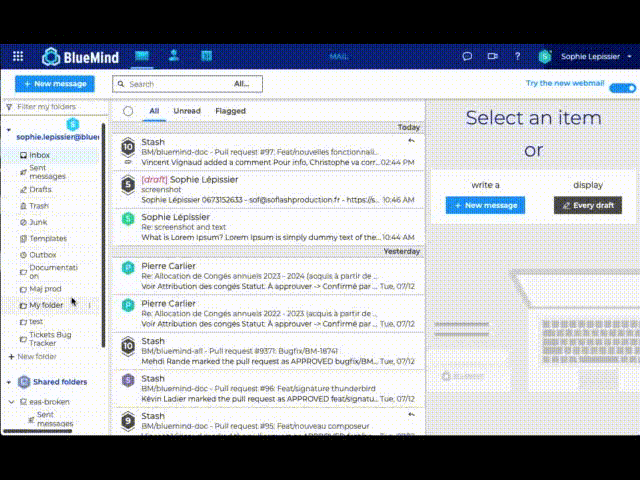The image size is (640, 480).
Task: Click the search magnifier icon
Action: coord(121,84)
